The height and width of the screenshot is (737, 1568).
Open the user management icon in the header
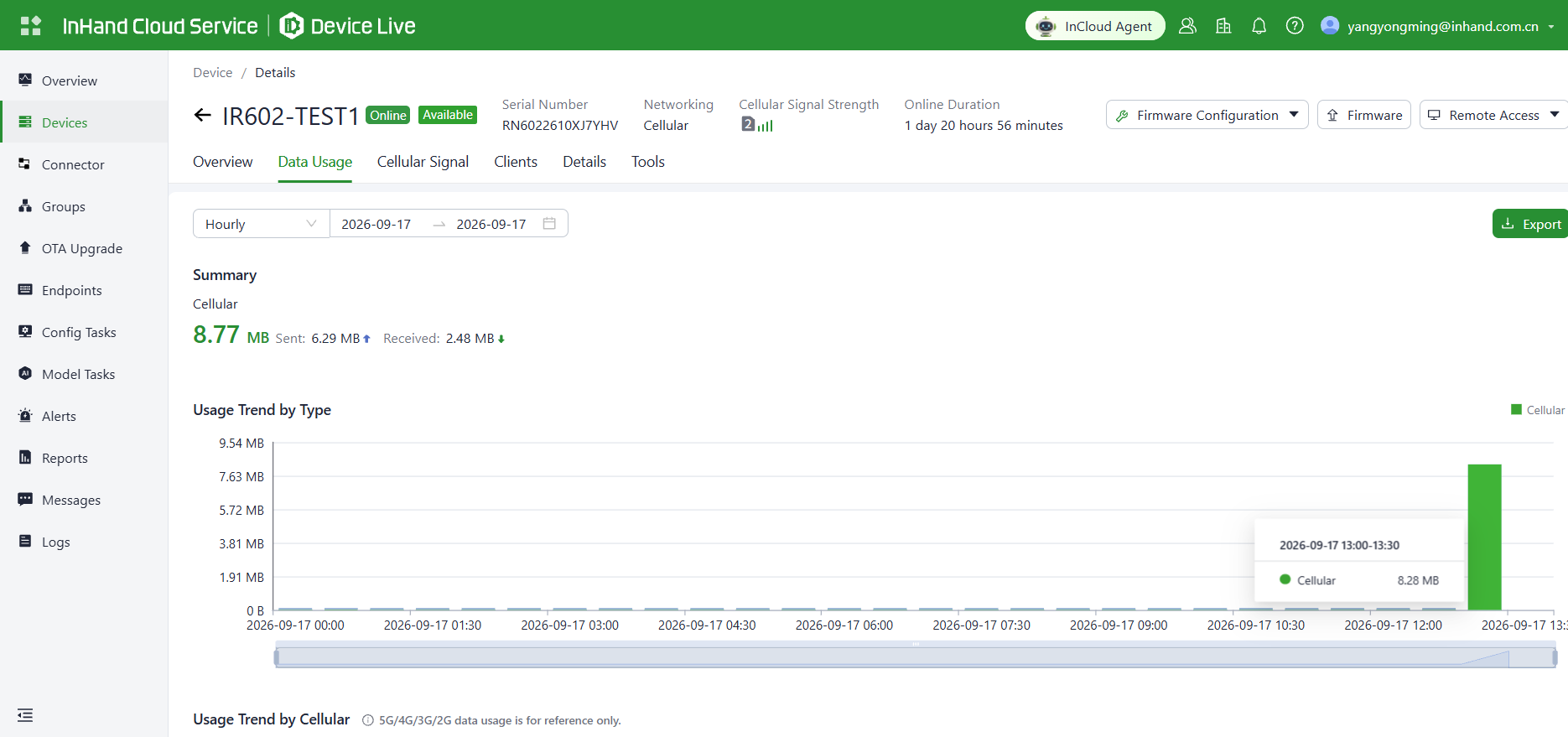(1187, 26)
